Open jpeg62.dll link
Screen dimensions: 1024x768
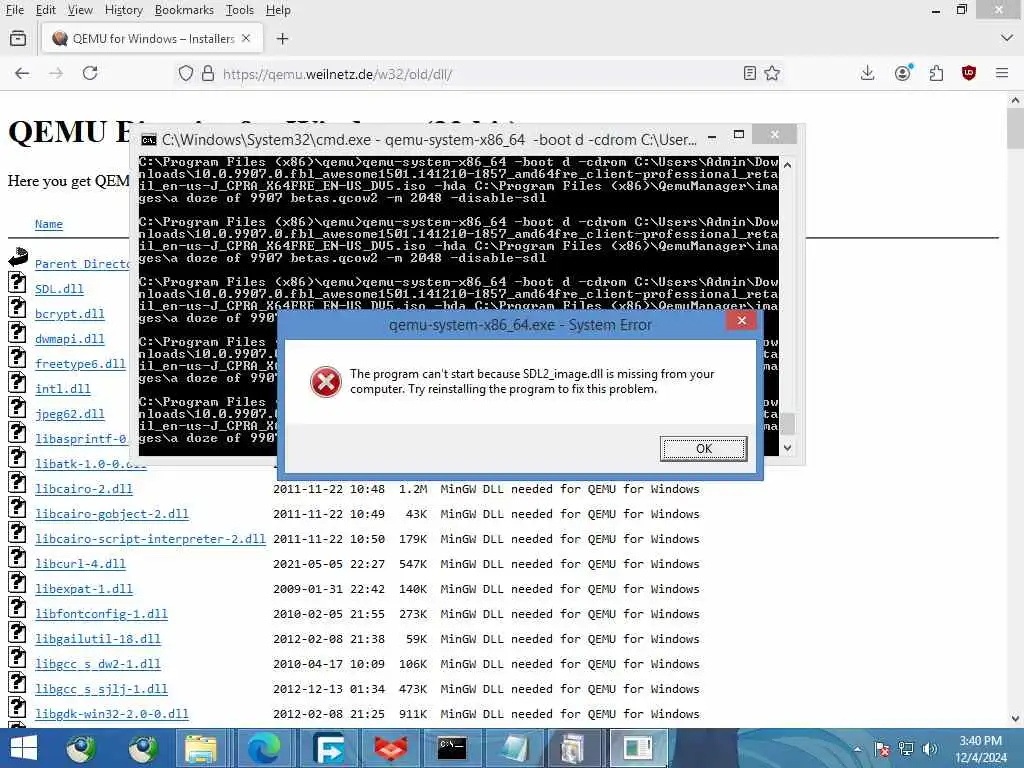70,414
